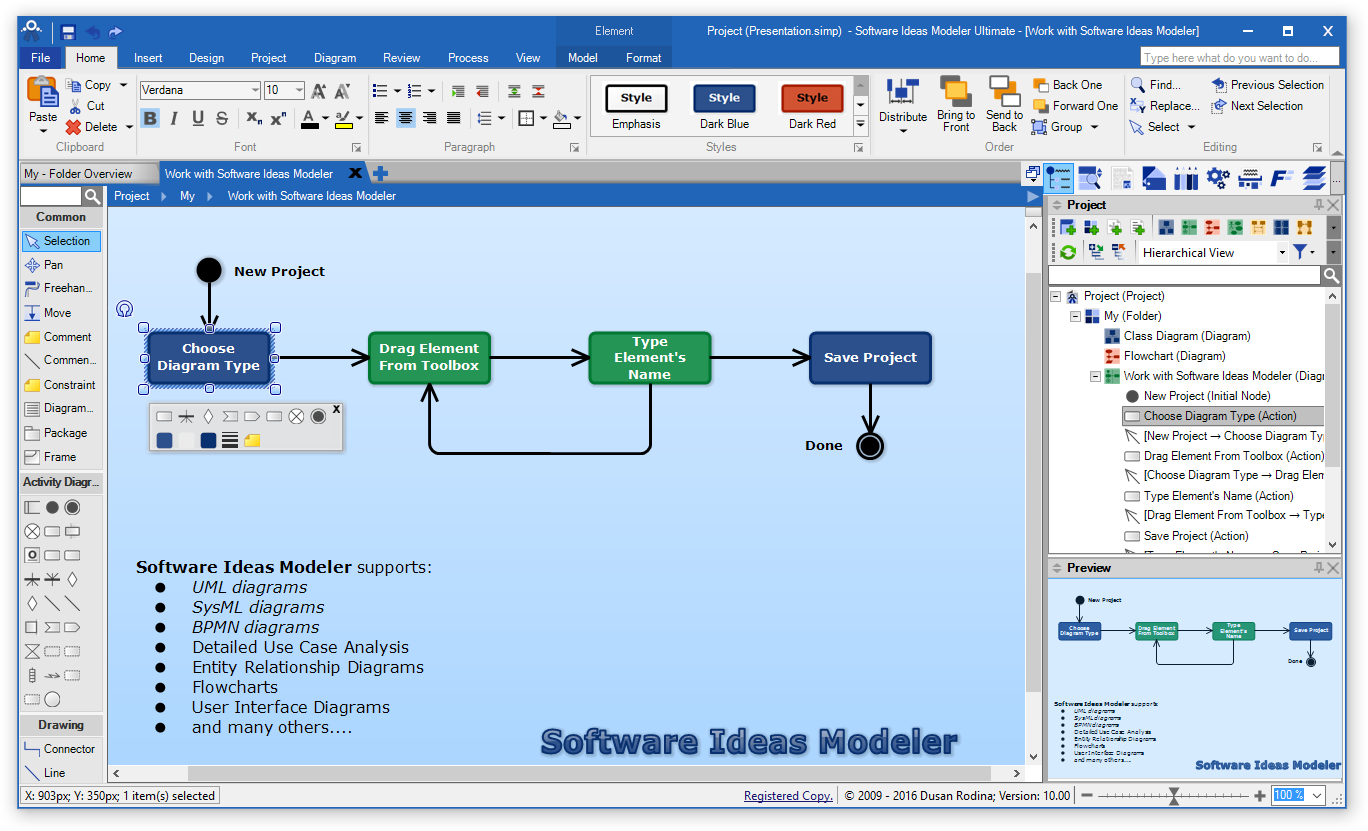Viewport: 1368px width, 831px height.
Task: Bring selected element to front
Action: (956, 104)
